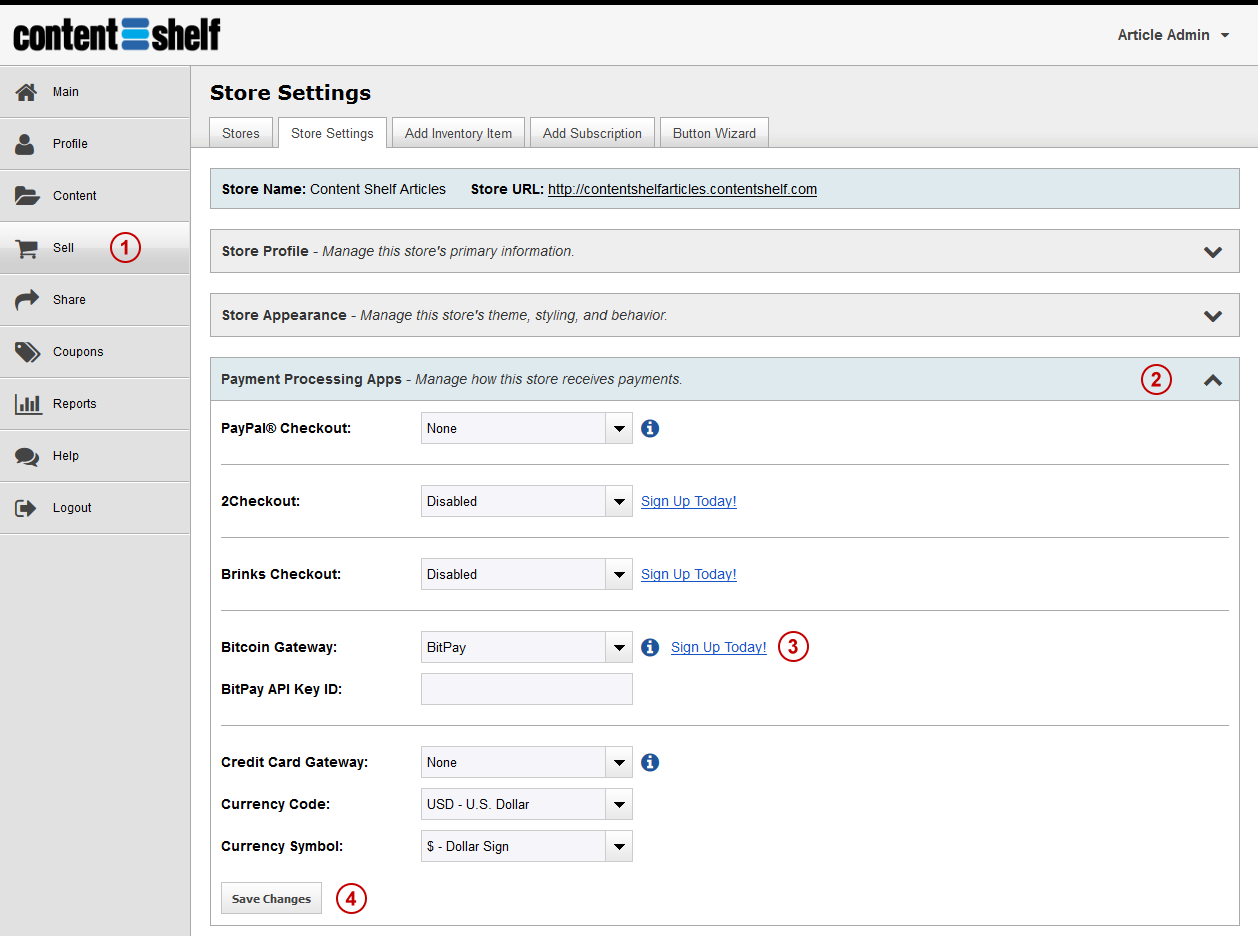
Task: Click info icon beside Bitcoin Gateway
Action: 650,647
